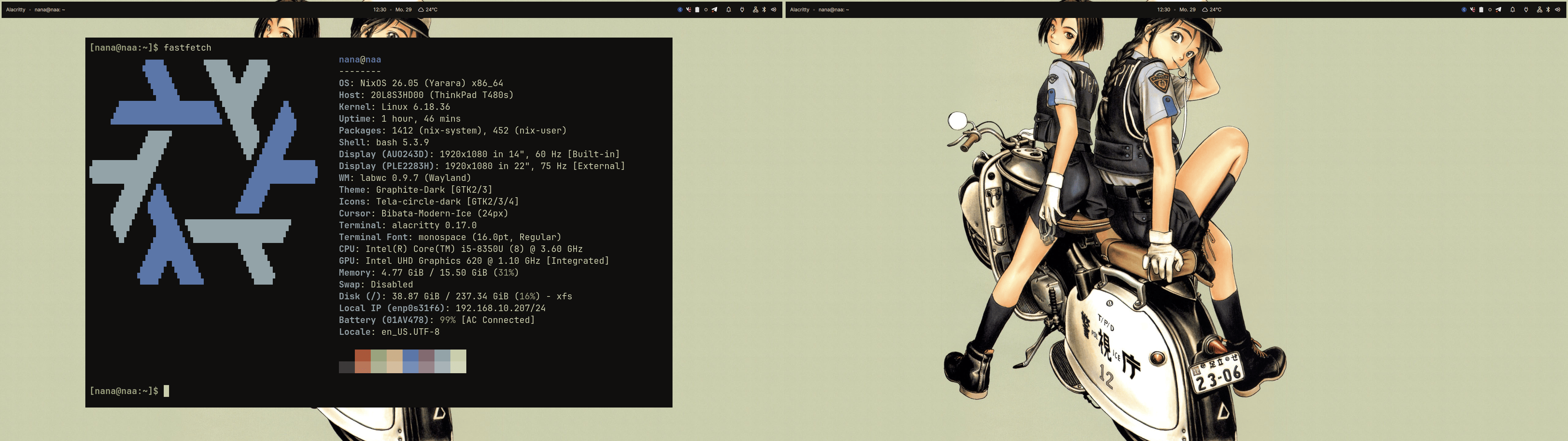
Task: Open the notification bell on the left monitor bar
Action: [728, 10]
